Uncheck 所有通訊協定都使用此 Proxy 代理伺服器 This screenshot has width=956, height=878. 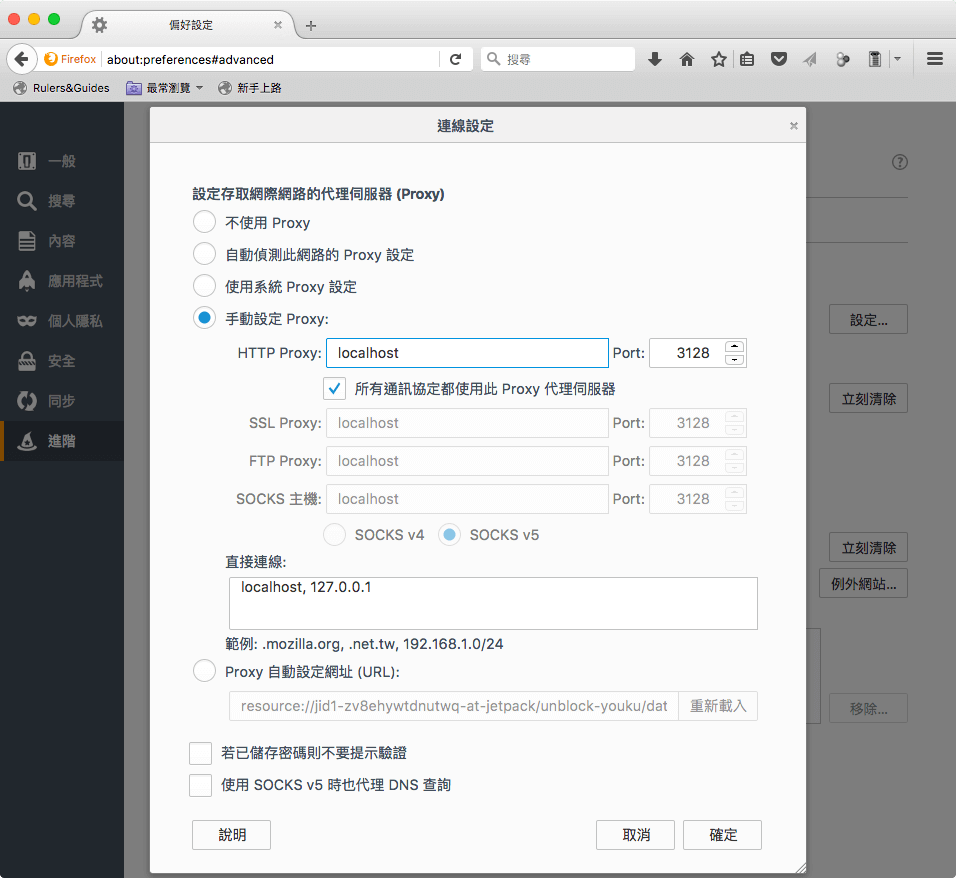point(334,388)
